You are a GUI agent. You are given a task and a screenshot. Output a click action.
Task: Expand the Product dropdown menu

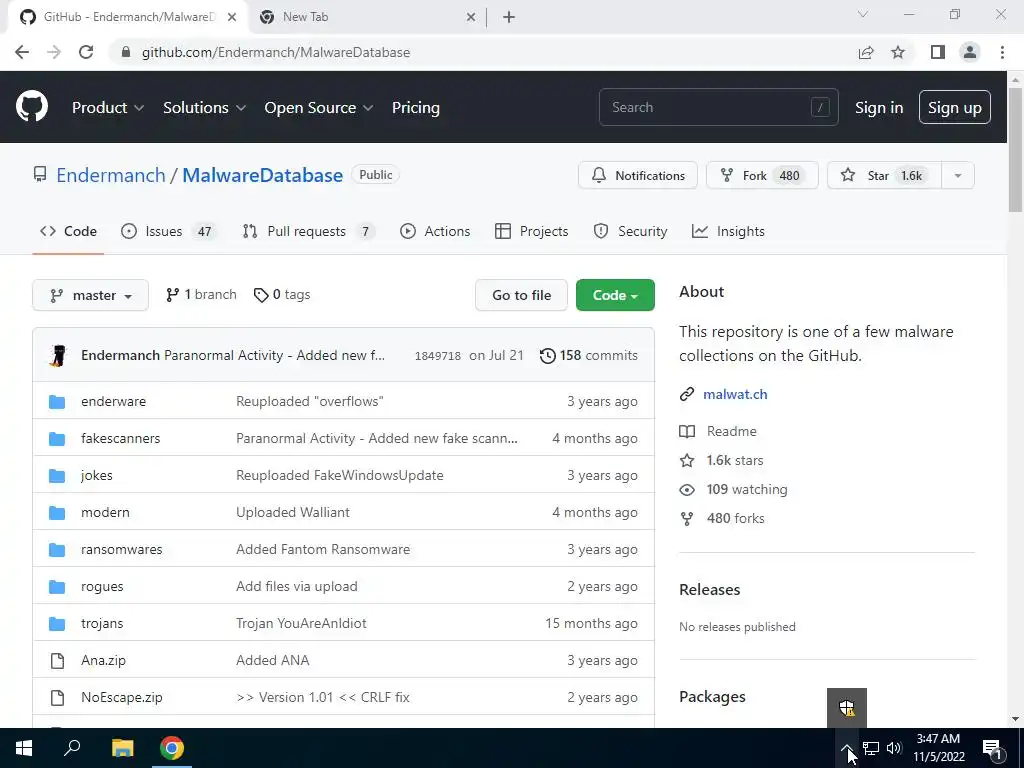pos(108,108)
